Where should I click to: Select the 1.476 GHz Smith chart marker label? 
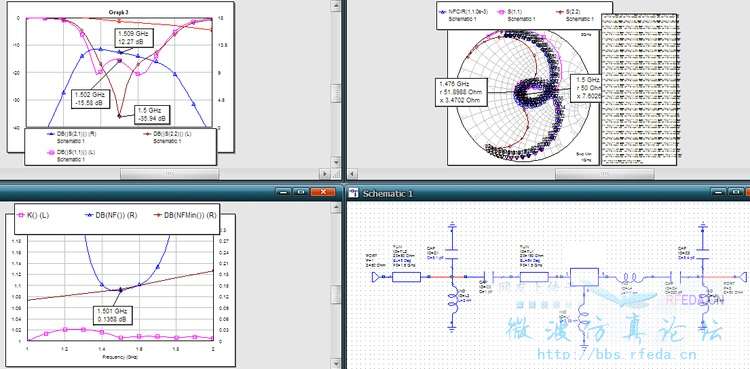coord(461,91)
